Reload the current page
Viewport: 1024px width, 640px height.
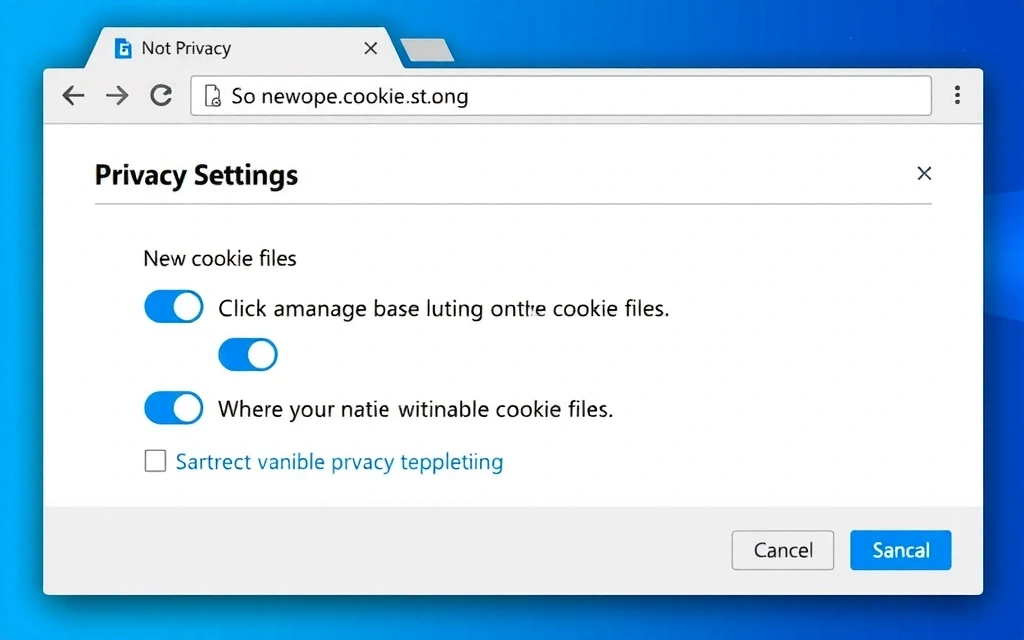click(x=161, y=96)
